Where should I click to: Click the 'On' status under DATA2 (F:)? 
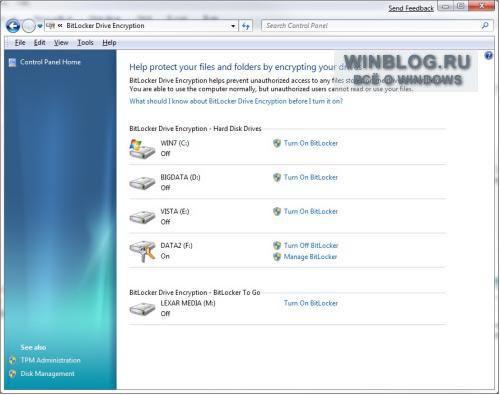pyautogui.click(x=165, y=256)
